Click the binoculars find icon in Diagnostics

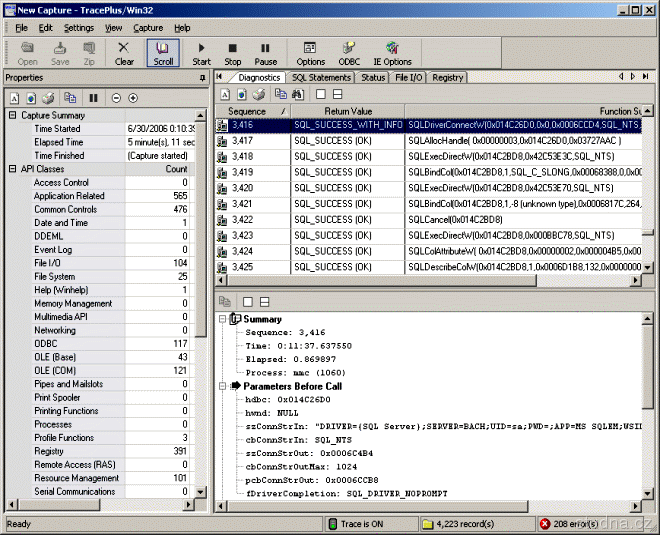(x=295, y=94)
